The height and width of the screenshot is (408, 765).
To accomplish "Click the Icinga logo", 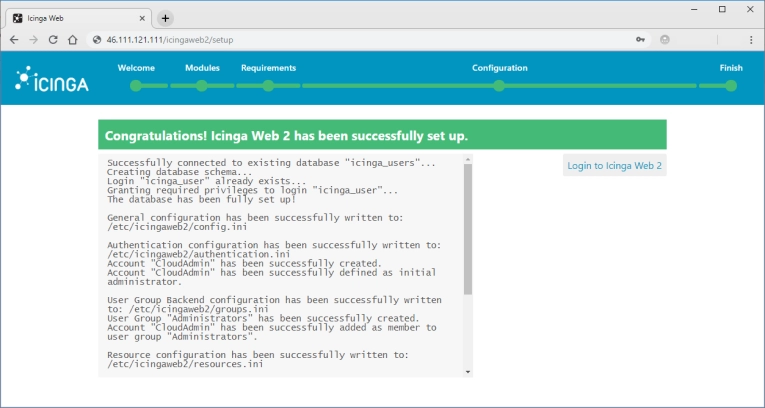I will coord(52,79).
